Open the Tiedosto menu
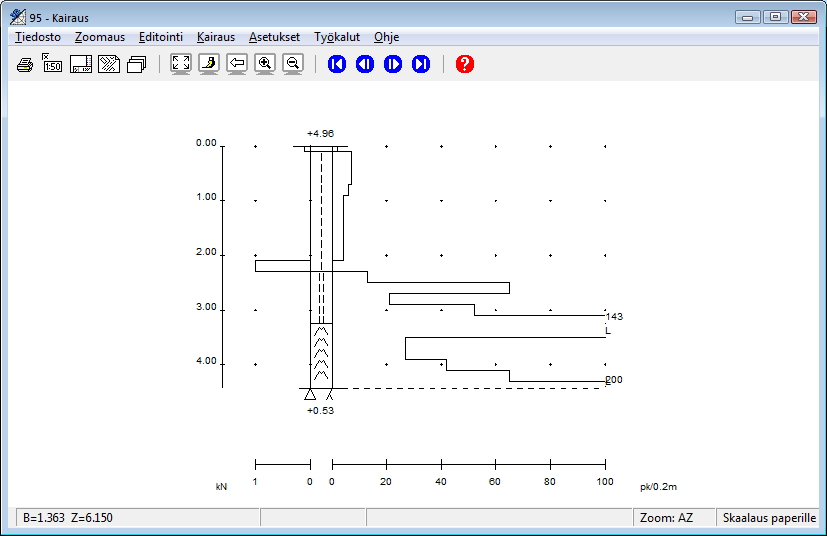Viewport: 827px width, 536px height. 38,37
